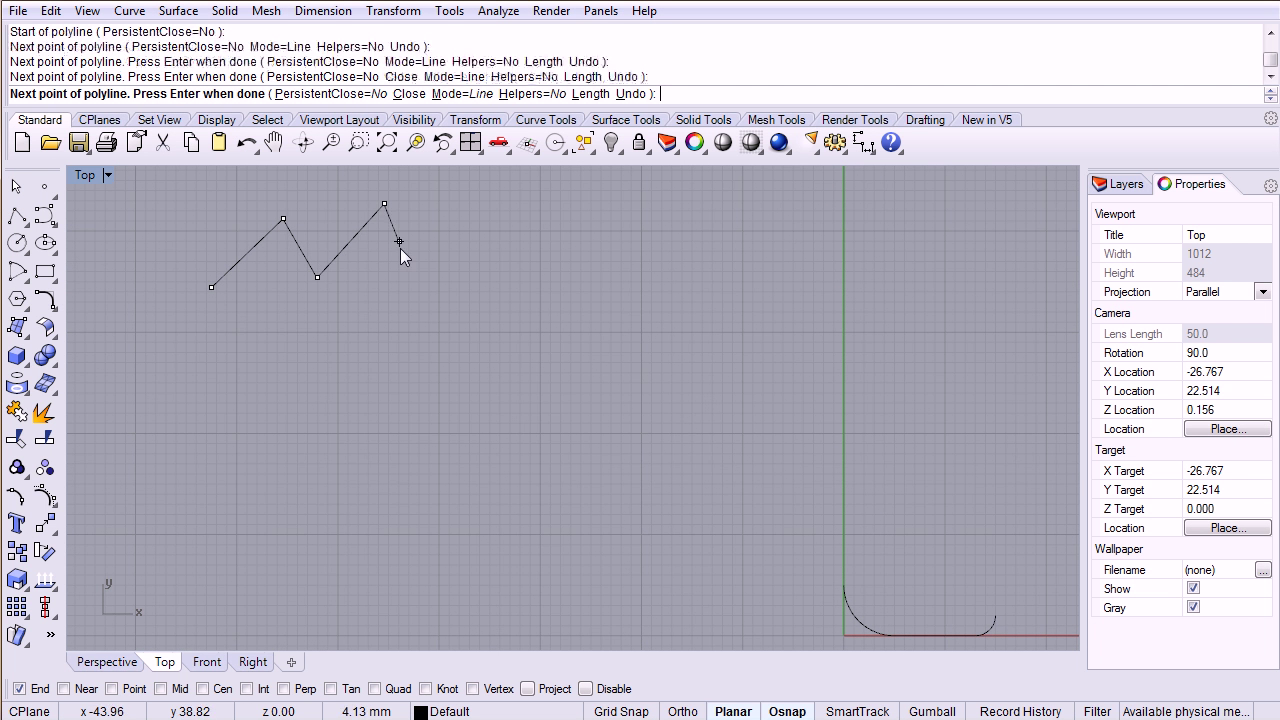Select the Polyline tool in the sidebar
Viewport: 1280px width, 720px height.
click(17, 215)
